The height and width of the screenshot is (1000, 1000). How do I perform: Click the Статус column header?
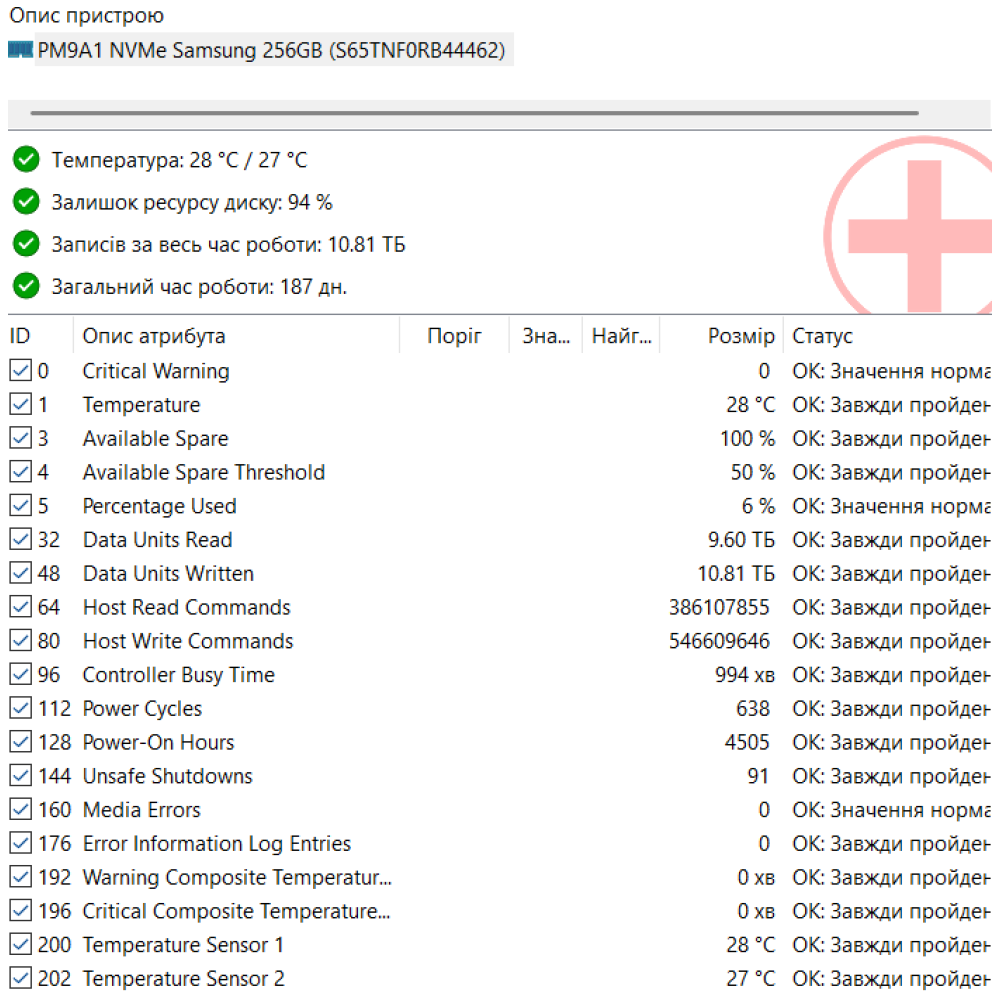[822, 337]
